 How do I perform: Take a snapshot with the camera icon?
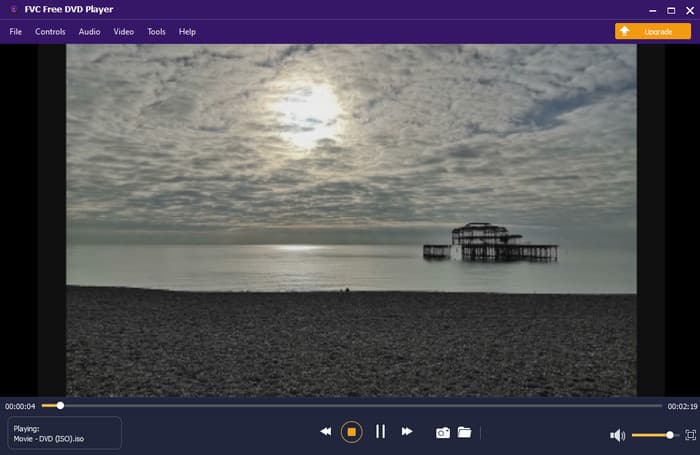(x=442, y=432)
